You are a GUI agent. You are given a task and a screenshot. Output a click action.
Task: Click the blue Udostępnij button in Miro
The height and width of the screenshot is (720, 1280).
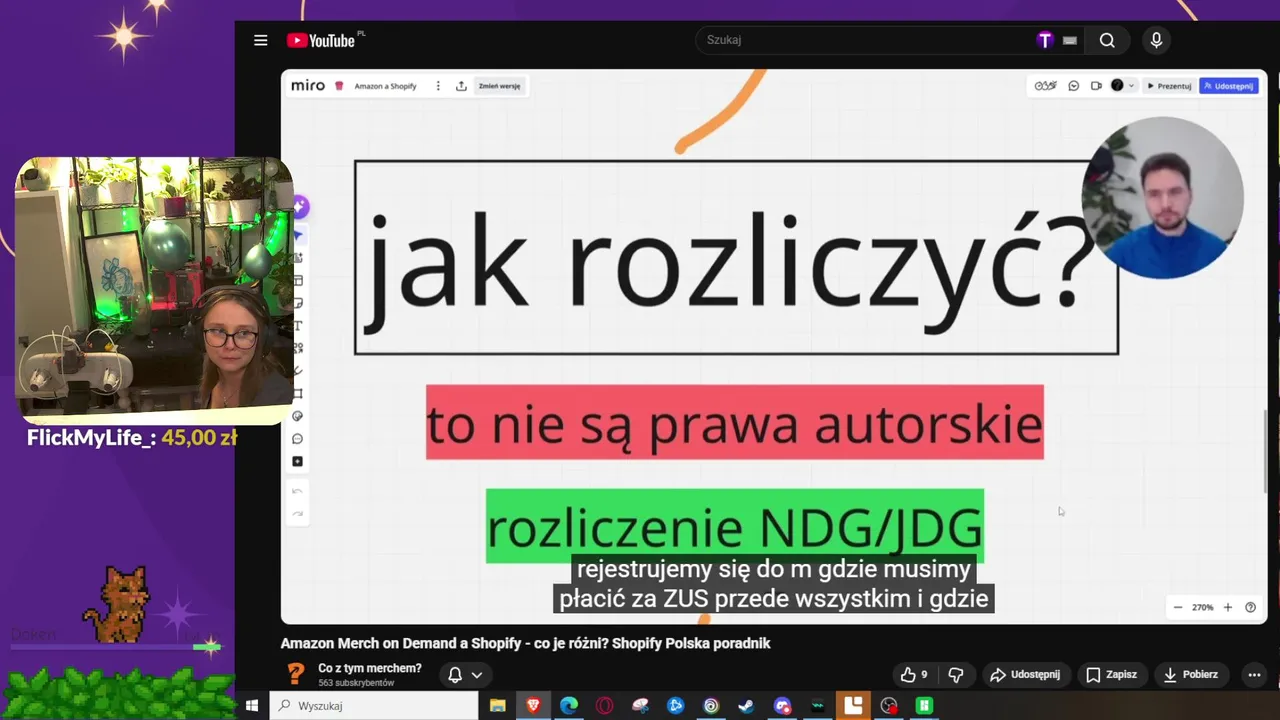1229,86
